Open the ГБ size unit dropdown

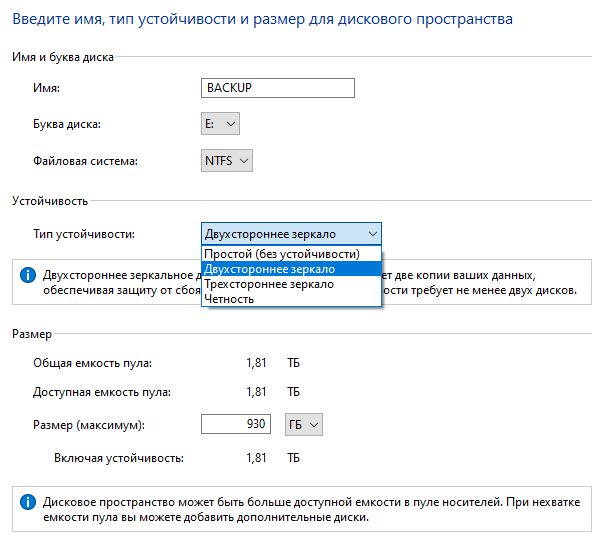click(304, 425)
